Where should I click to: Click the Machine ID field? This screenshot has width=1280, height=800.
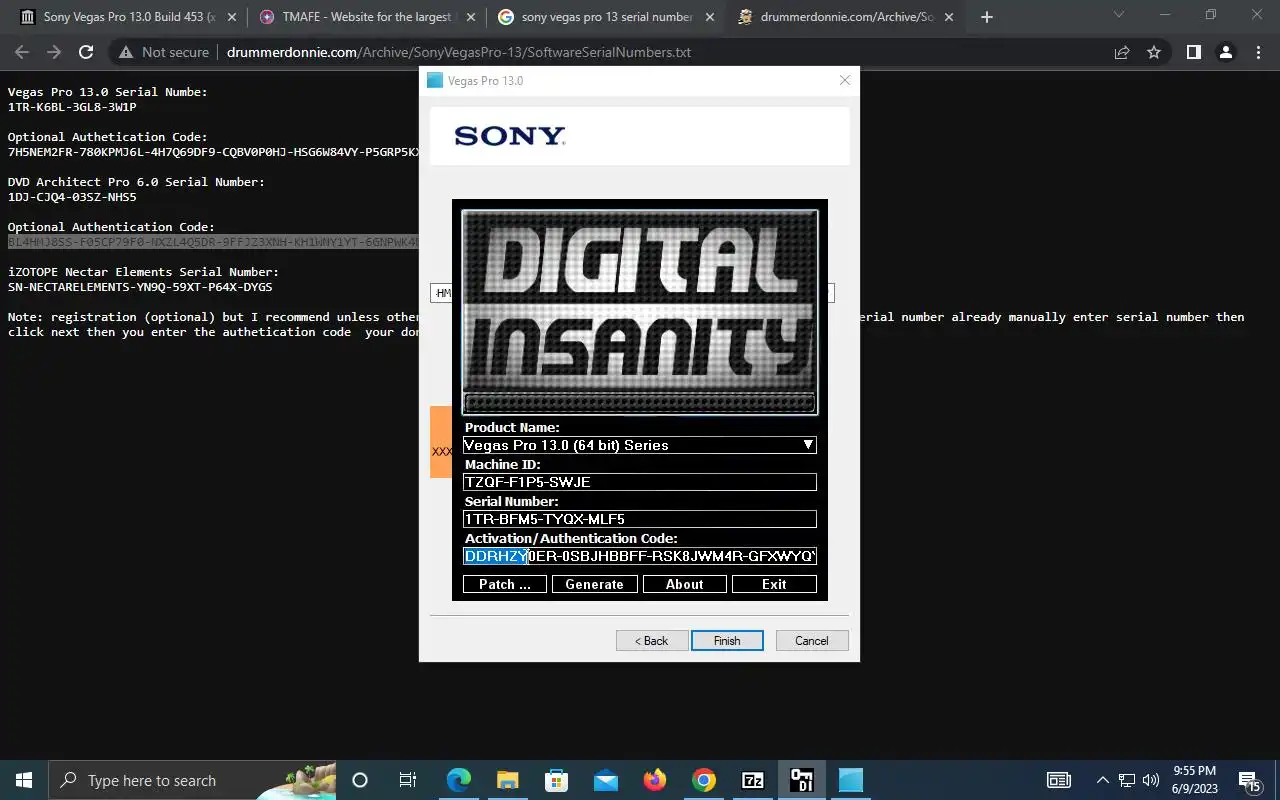(640, 482)
